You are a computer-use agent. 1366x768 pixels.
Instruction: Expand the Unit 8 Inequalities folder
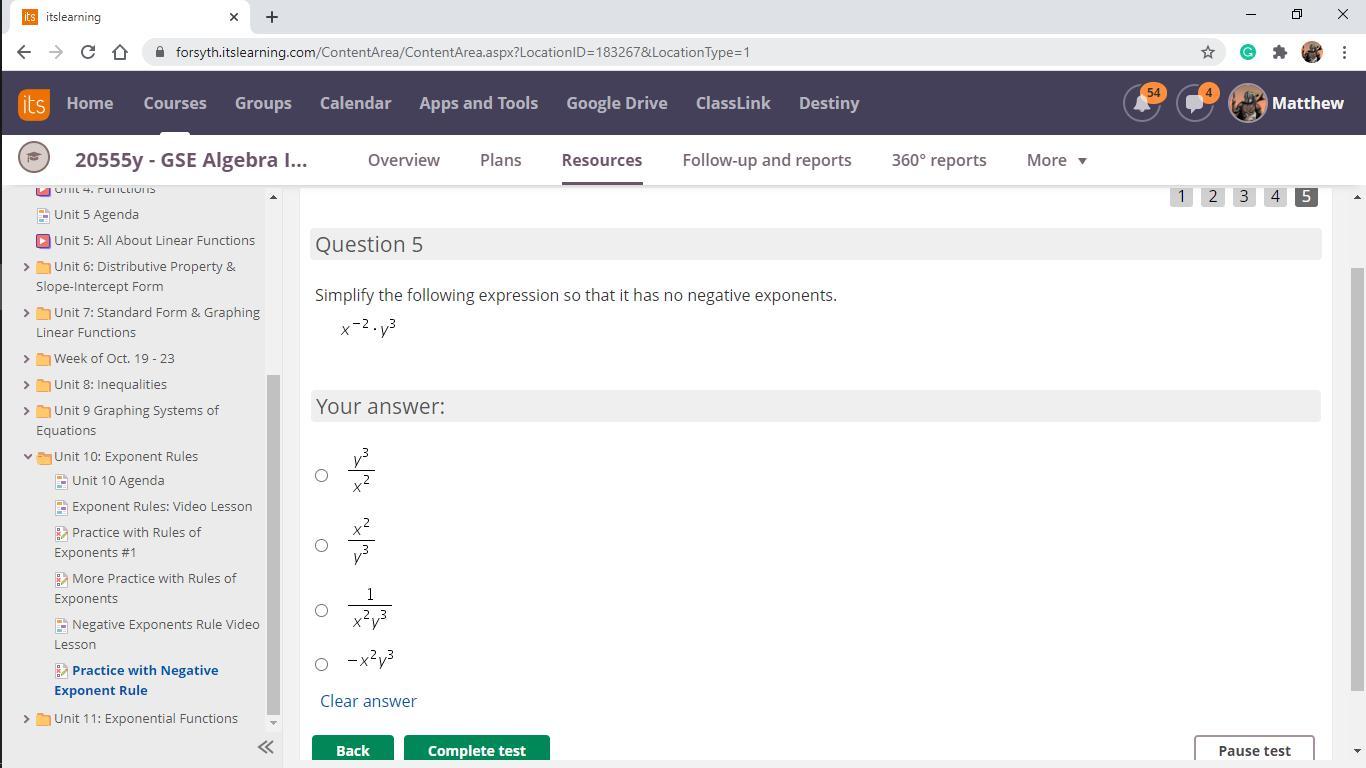[26, 385]
